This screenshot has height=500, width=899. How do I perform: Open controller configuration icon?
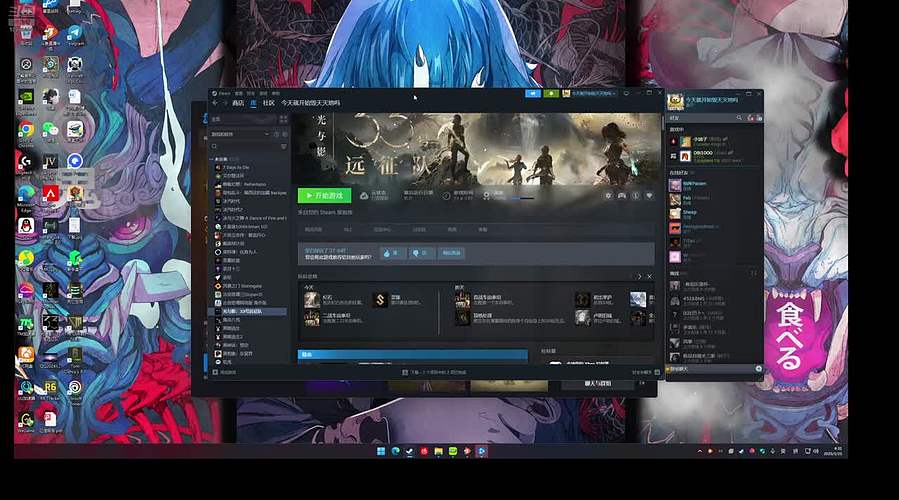click(622, 196)
